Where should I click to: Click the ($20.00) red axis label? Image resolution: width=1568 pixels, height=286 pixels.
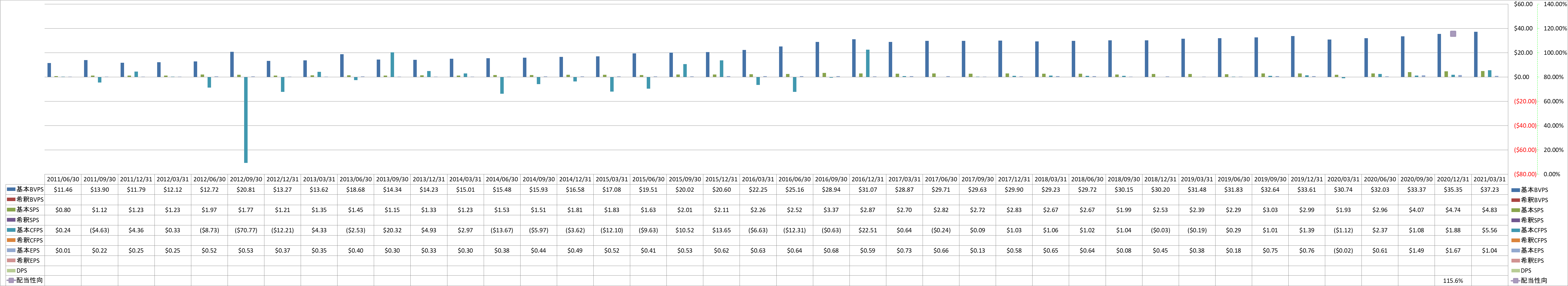pyautogui.click(x=1525, y=101)
